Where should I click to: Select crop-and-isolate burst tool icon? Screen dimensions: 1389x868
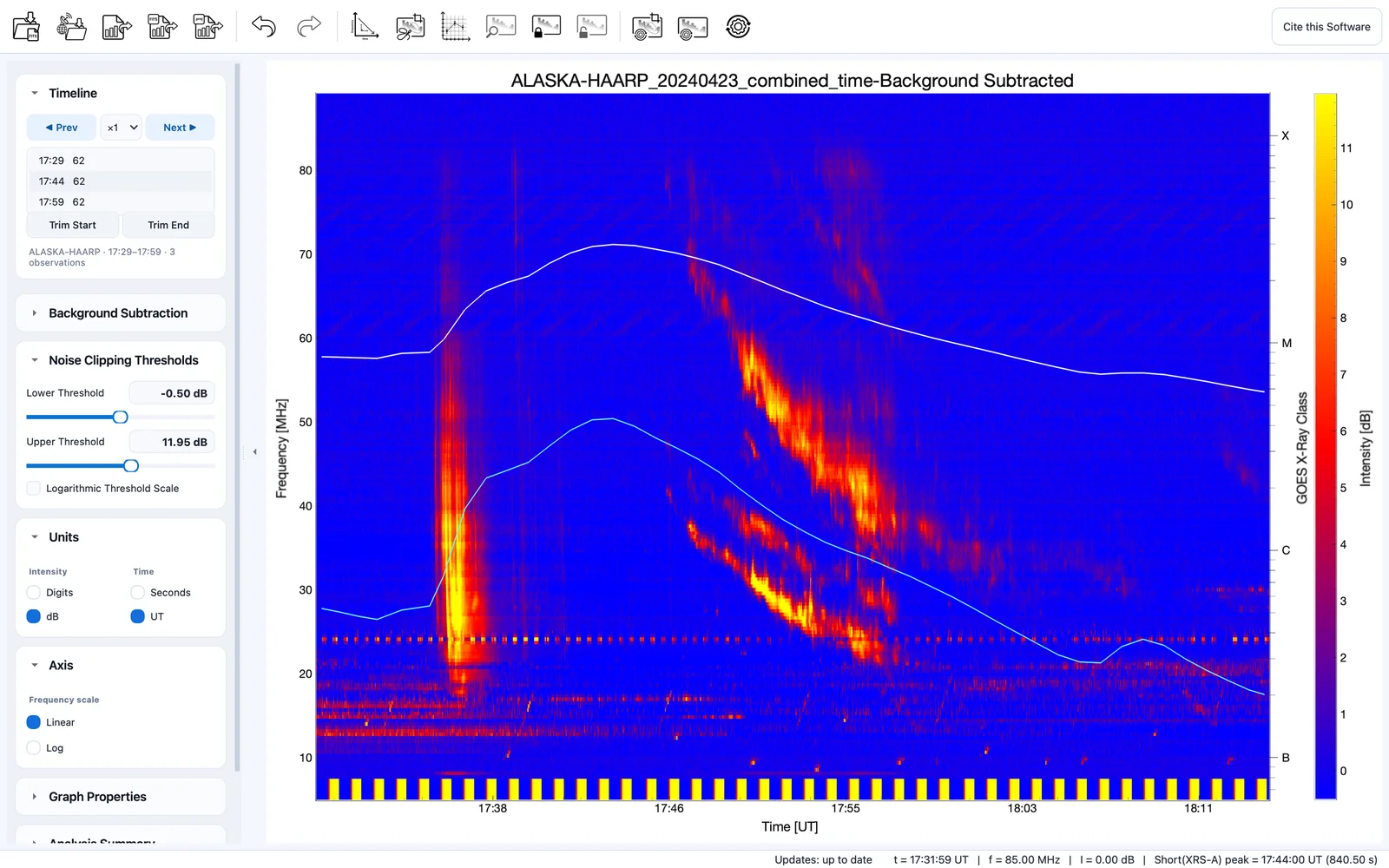tap(410, 26)
